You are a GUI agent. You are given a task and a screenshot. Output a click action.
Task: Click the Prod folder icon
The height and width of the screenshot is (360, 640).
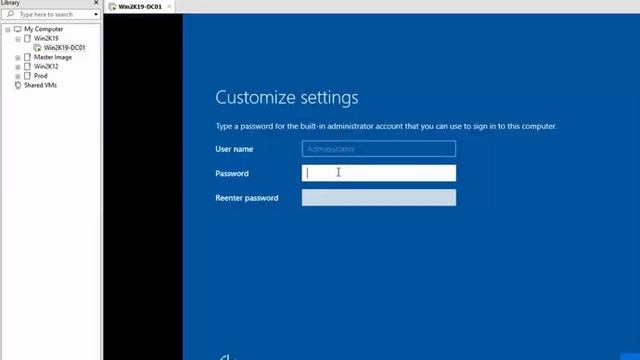[x=27, y=76]
